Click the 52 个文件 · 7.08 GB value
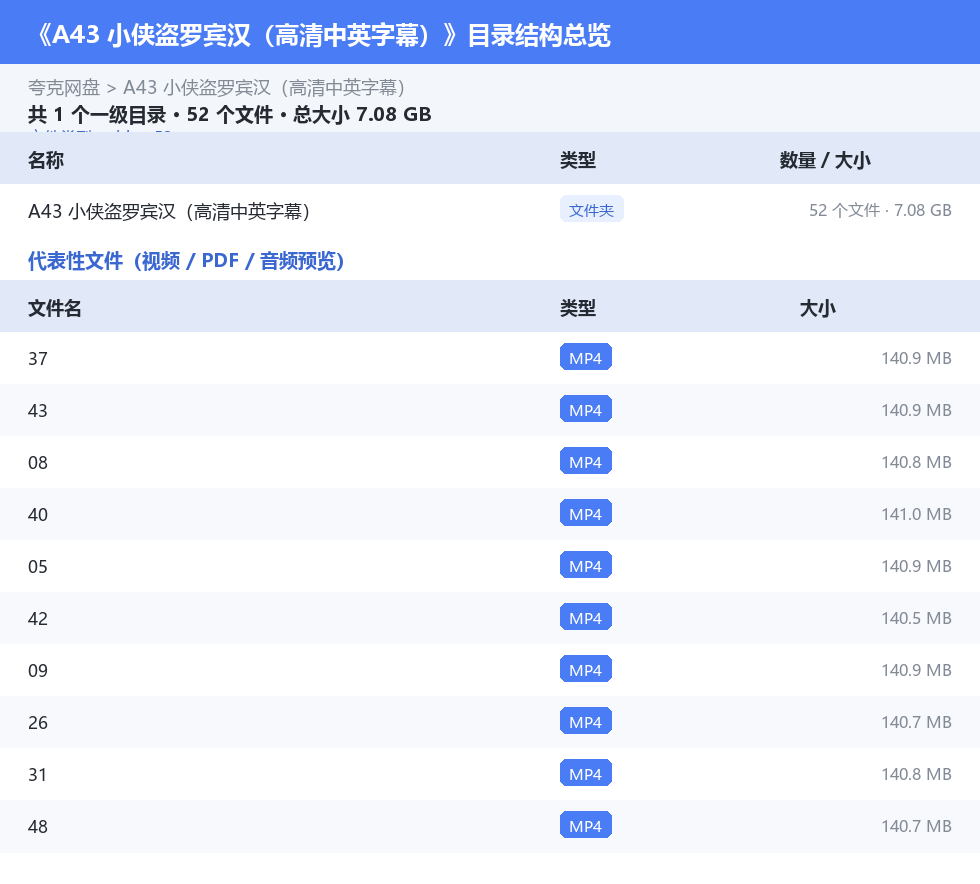Viewport: 980px width, 884px height. point(880,210)
